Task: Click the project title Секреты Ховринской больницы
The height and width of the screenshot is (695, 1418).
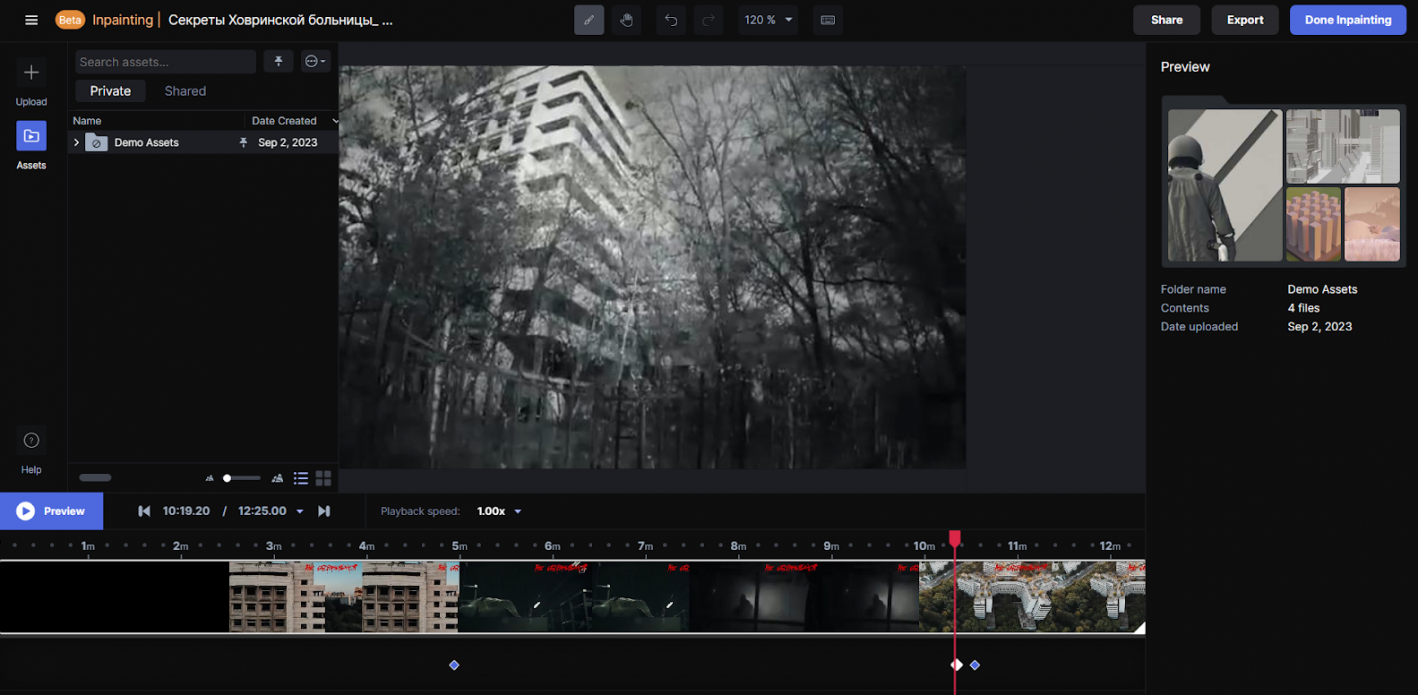Action: (x=281, y=20)
